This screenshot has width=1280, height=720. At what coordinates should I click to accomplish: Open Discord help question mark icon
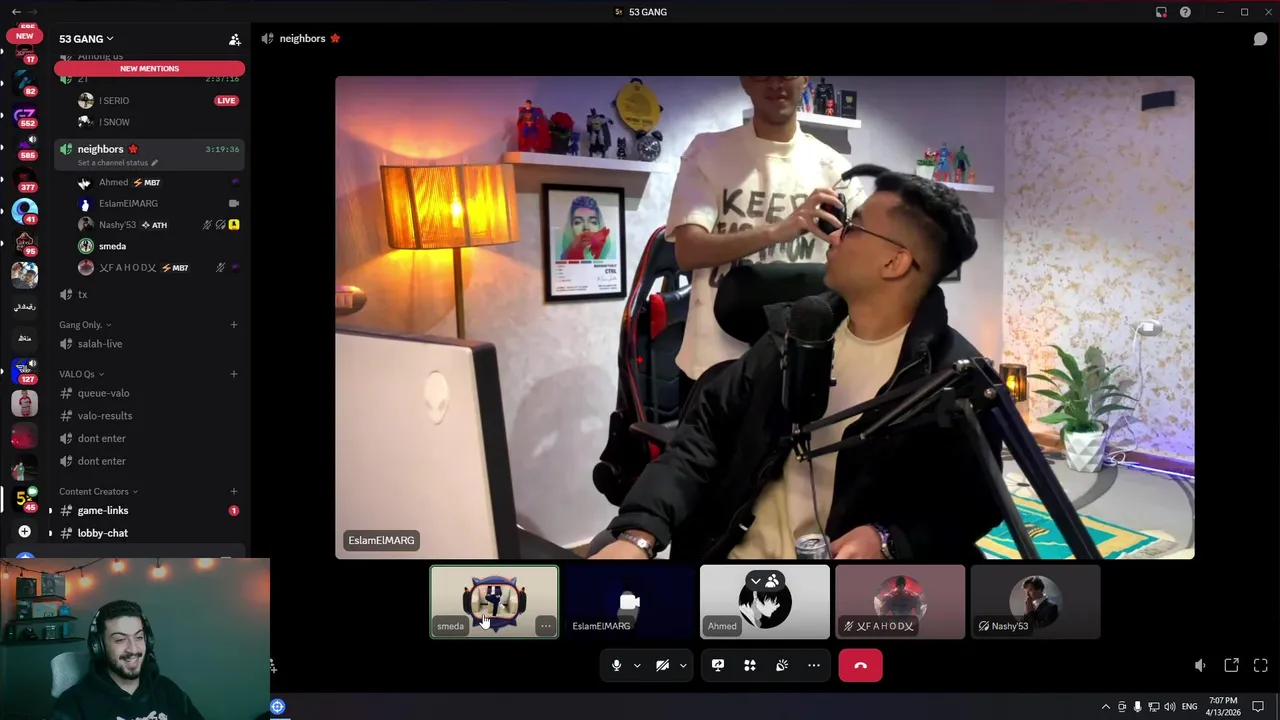[x=1185, y=12]
